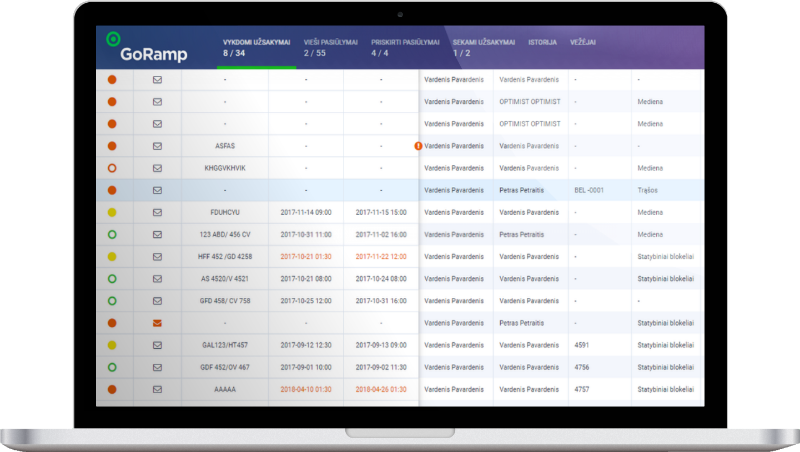
Task: Select the GDF 452/OV 467 cell
Action: (225, 367)
